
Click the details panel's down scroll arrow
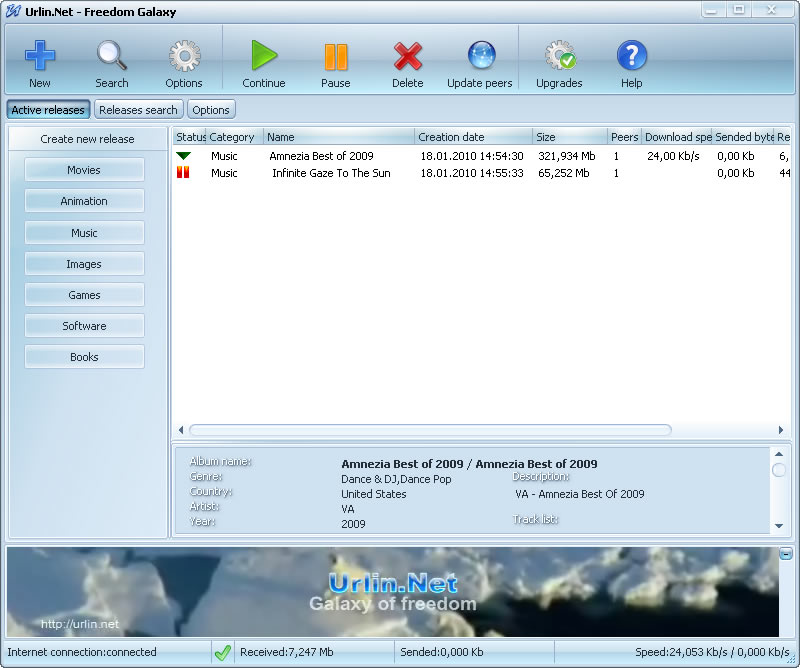click(x=779, y=526)
